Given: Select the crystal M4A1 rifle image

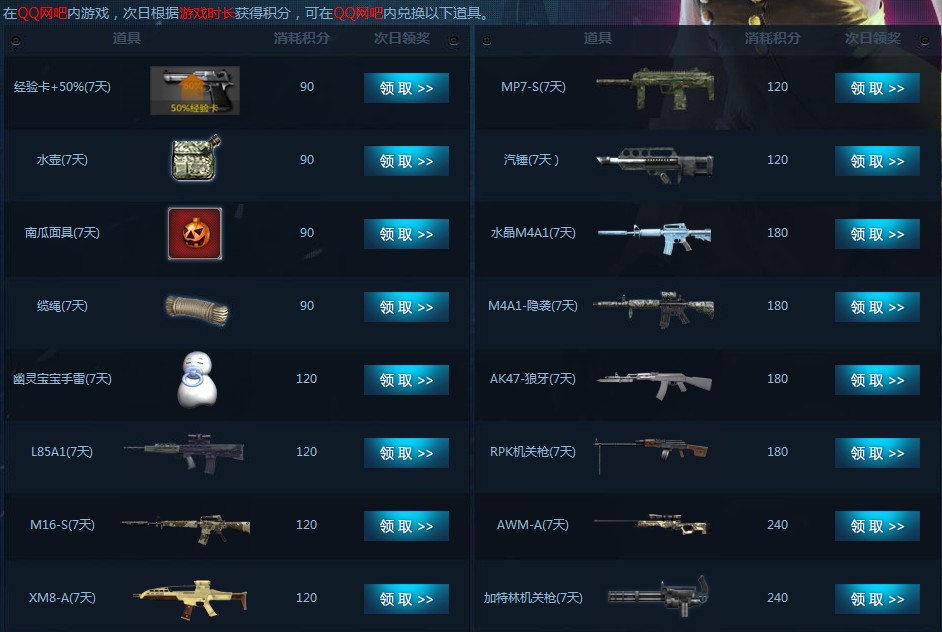Looking at the screenshot, I should coord(655,237).
